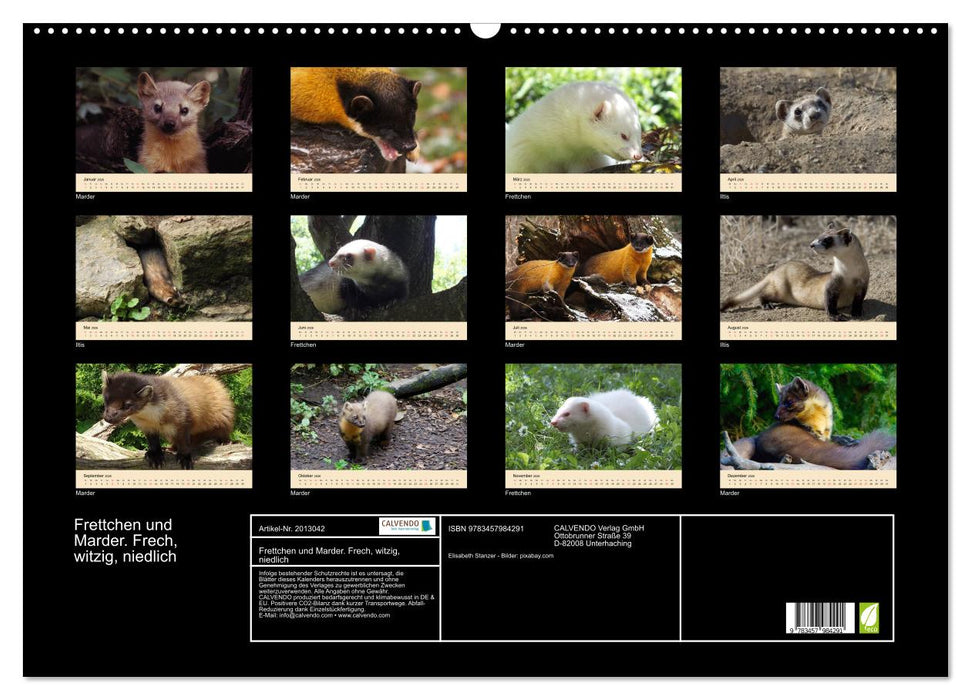The image size is (971, 700).
Task: Click the Artikel-Nr. 2013042 label
Action: (x=290, y=528)
